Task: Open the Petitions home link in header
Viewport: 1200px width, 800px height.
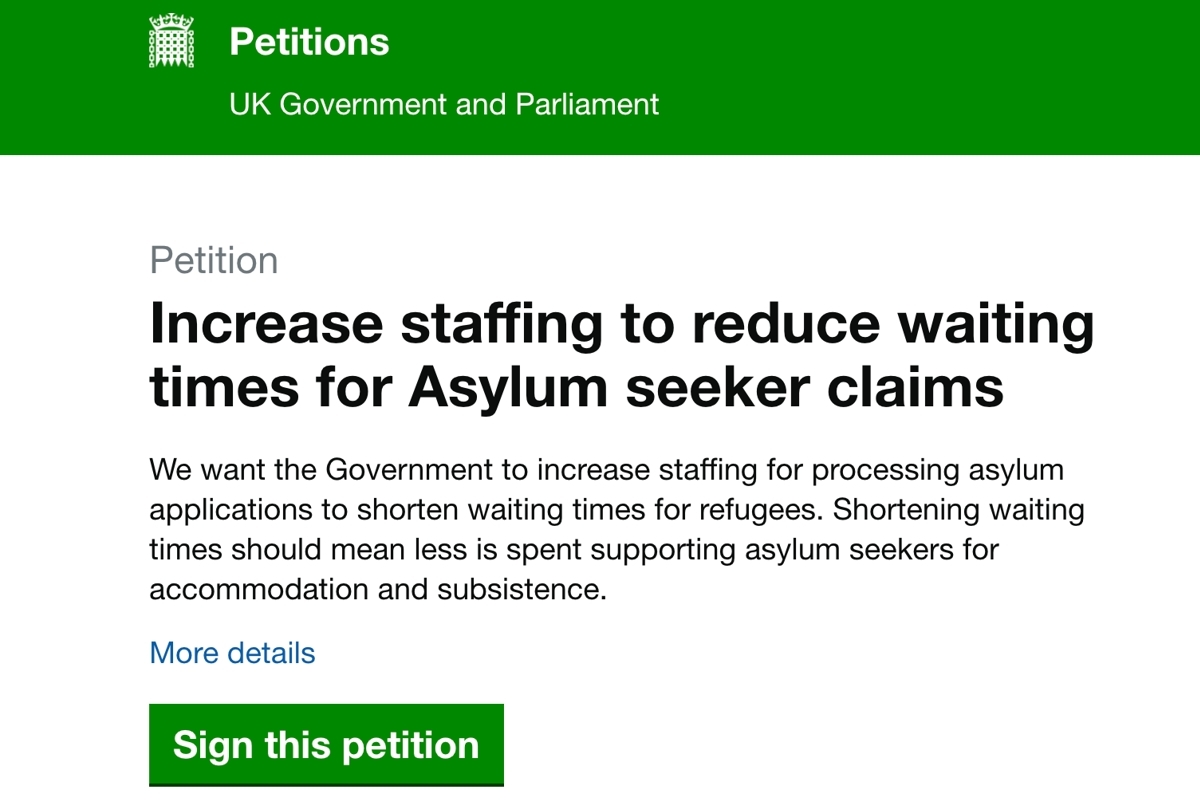Action: point(309,42)
